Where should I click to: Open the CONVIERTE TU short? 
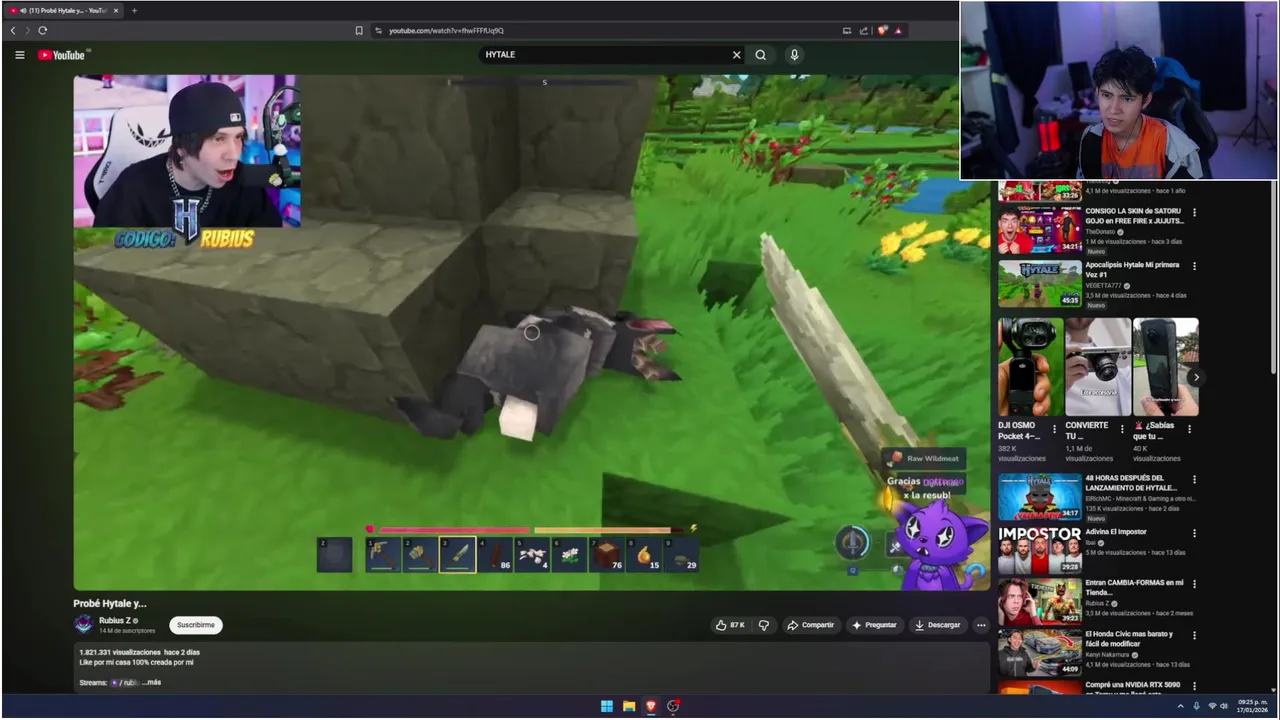click(1098, 367)
